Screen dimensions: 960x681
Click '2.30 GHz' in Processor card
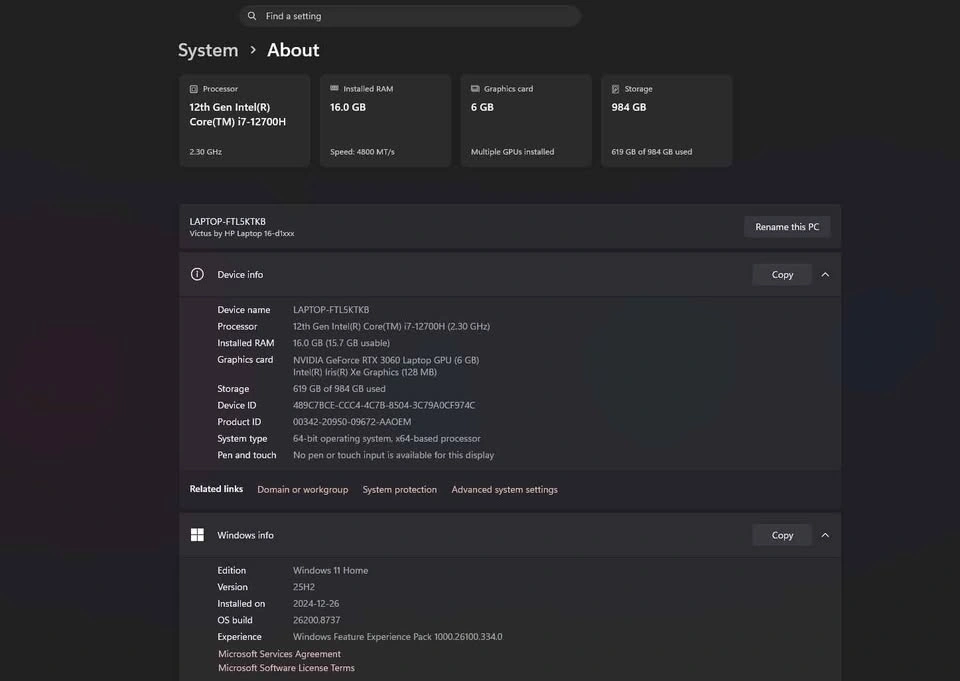pyautogui.click(x=206, y=152)
